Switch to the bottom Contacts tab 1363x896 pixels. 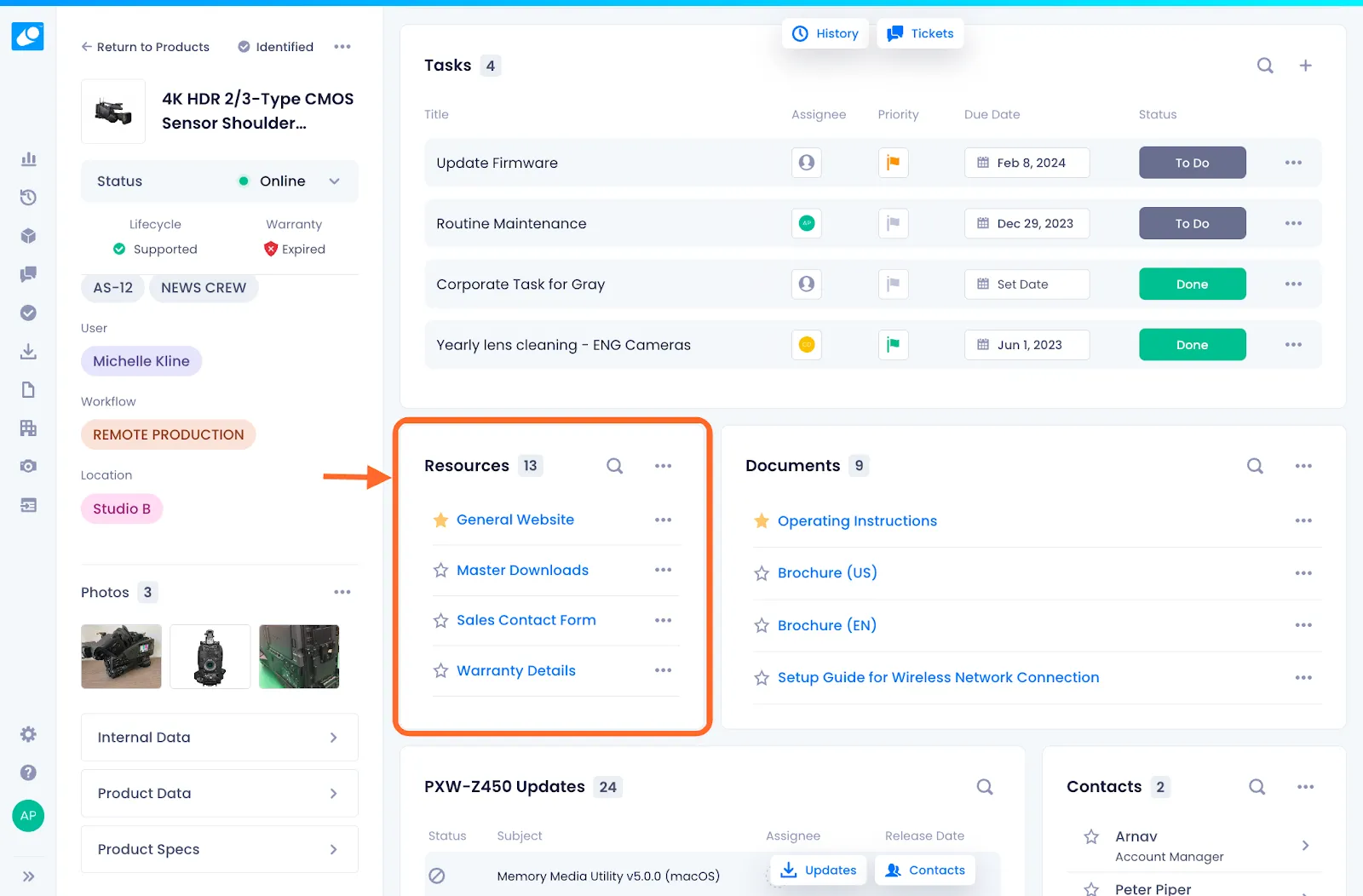pos(925,870)
